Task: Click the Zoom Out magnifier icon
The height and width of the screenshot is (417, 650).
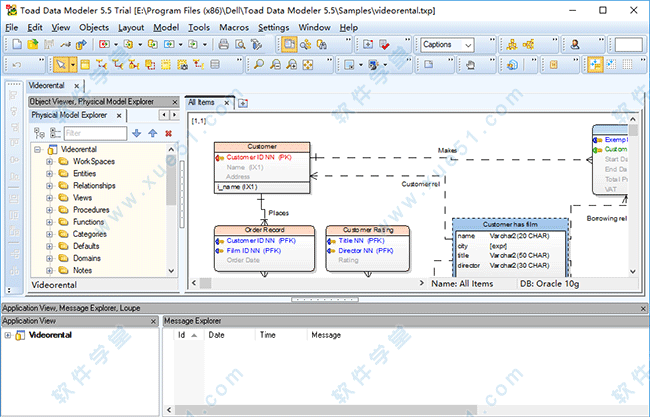Action: pyautogui.click(x=275, y=65)
